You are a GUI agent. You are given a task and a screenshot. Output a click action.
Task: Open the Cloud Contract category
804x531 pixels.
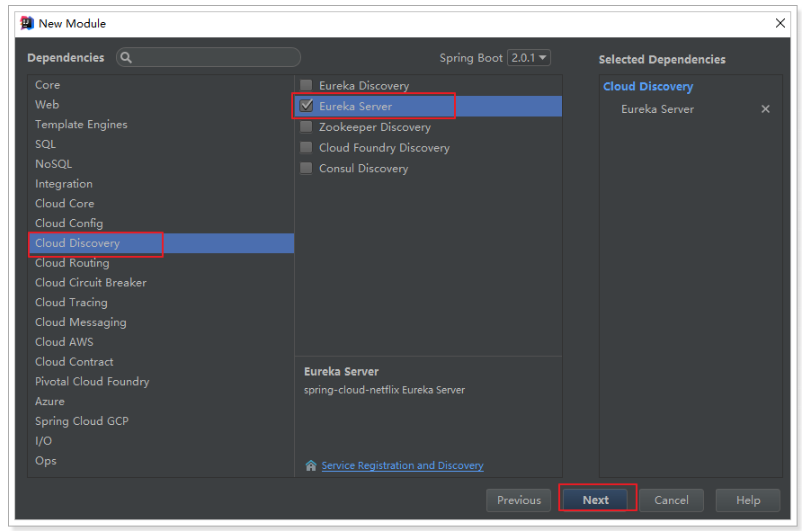tap(161, 362)
